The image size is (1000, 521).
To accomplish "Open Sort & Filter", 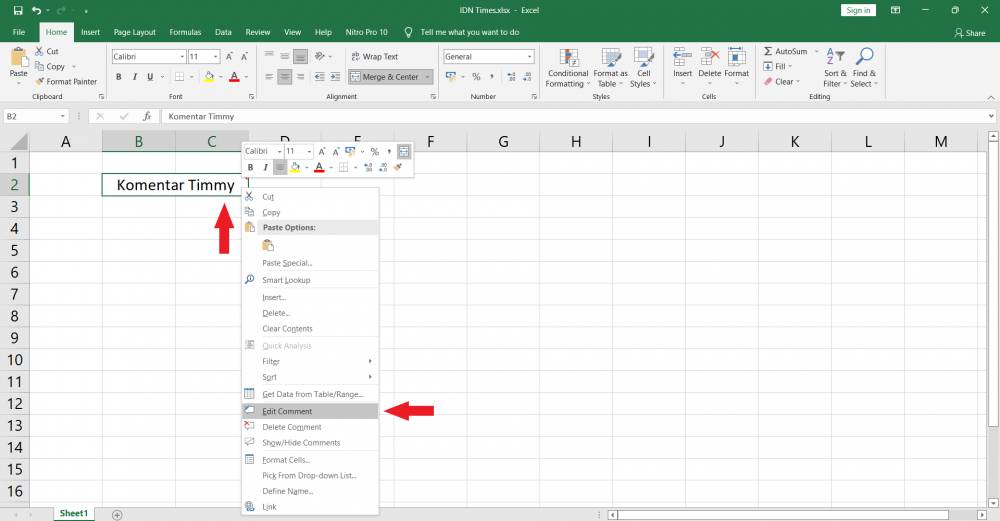I will click(835, 68).
